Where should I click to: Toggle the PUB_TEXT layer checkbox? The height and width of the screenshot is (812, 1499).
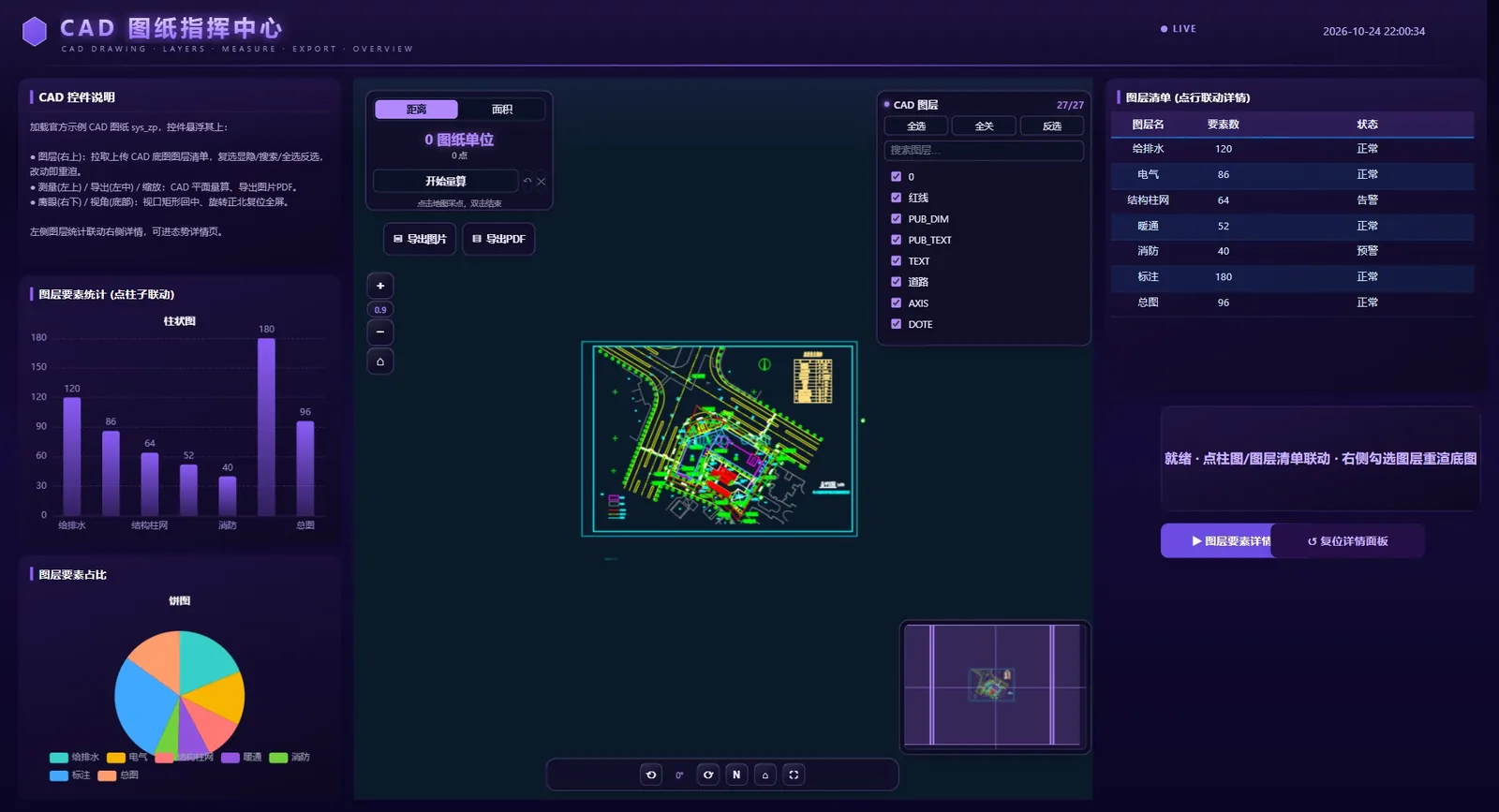tap(896, 240)
